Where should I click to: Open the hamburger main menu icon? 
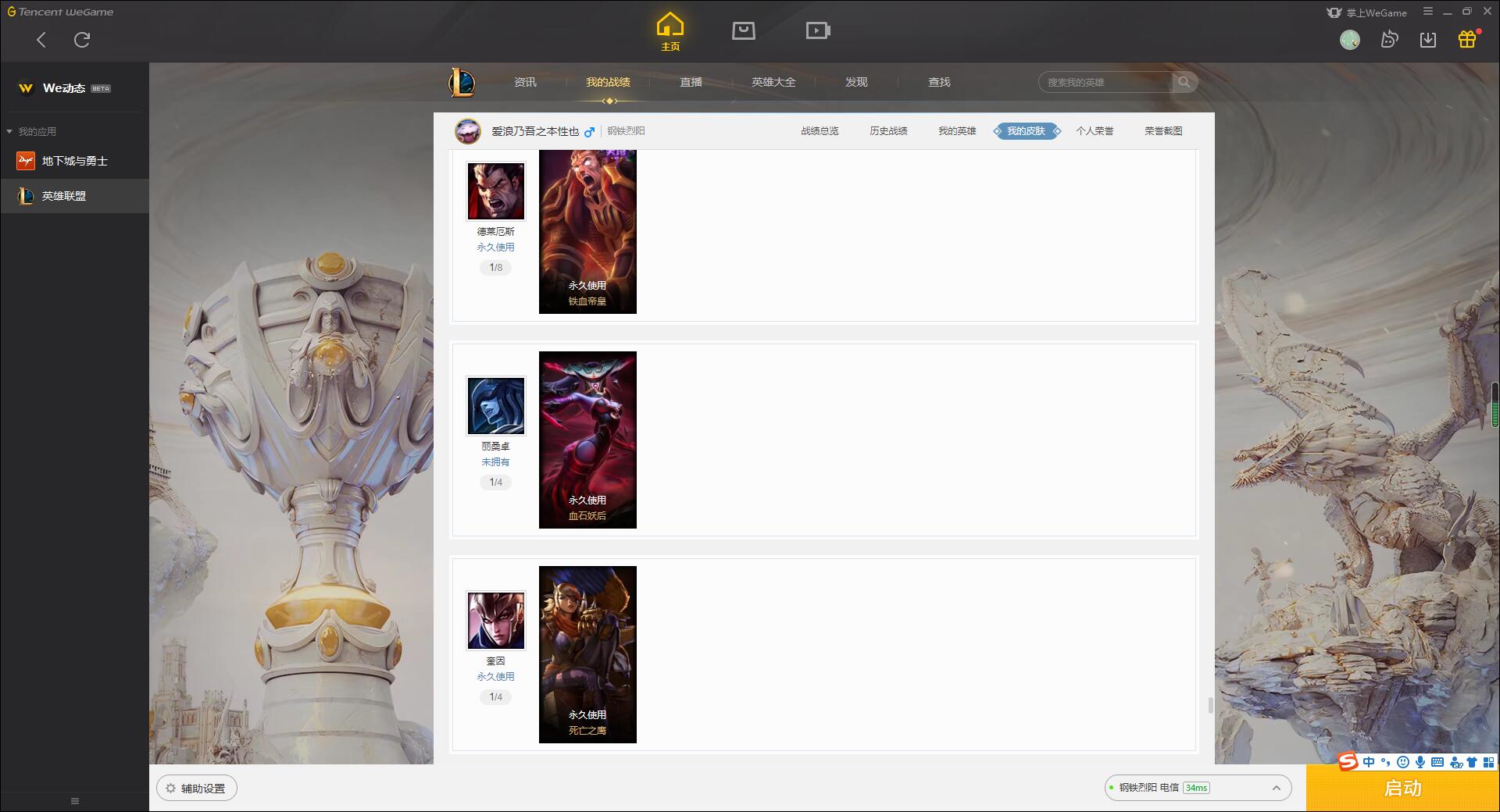click(x=1428, y=12)
